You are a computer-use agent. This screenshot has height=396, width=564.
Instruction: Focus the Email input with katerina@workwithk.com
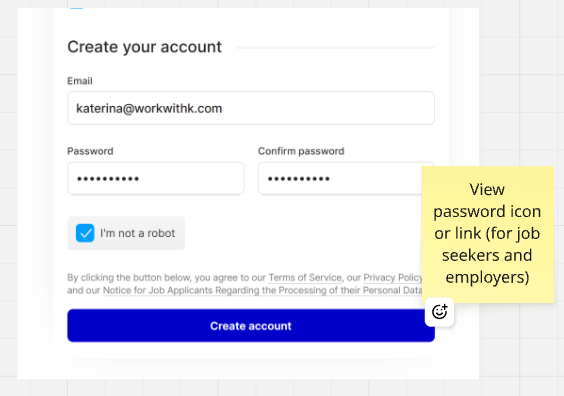tap(251, 108)
